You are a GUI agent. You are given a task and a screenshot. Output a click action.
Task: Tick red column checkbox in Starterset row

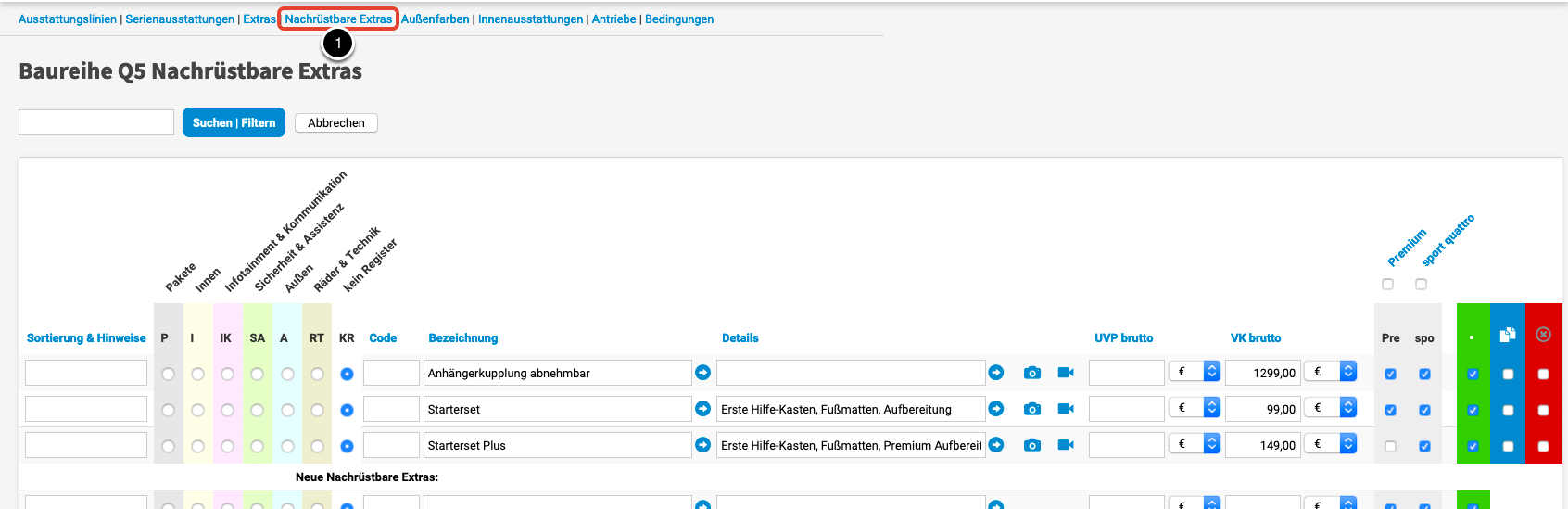click(1543, 410)
